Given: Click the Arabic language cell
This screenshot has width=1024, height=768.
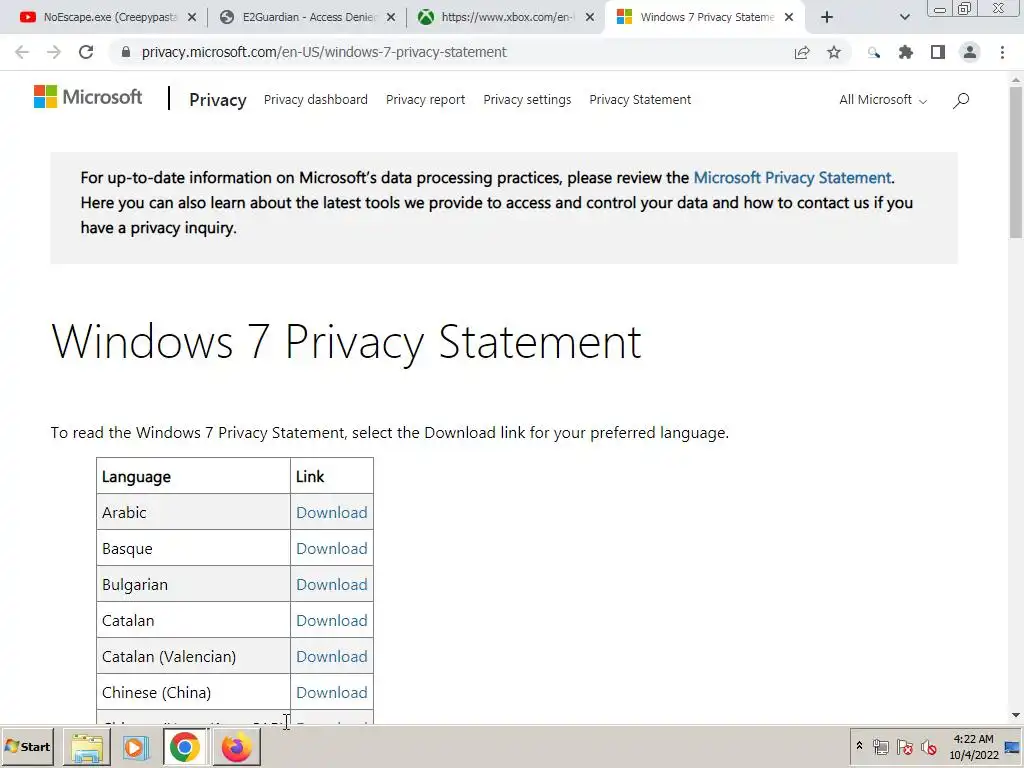Looking at the screenshot, I should (193, 513).
